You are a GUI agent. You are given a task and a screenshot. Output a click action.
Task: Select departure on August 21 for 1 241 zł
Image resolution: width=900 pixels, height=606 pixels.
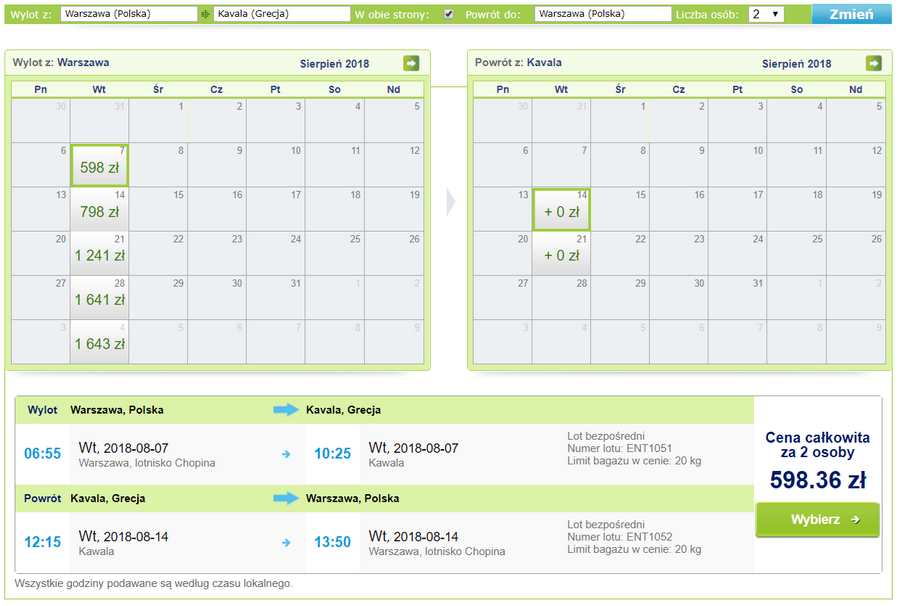[x=99, y=254]
